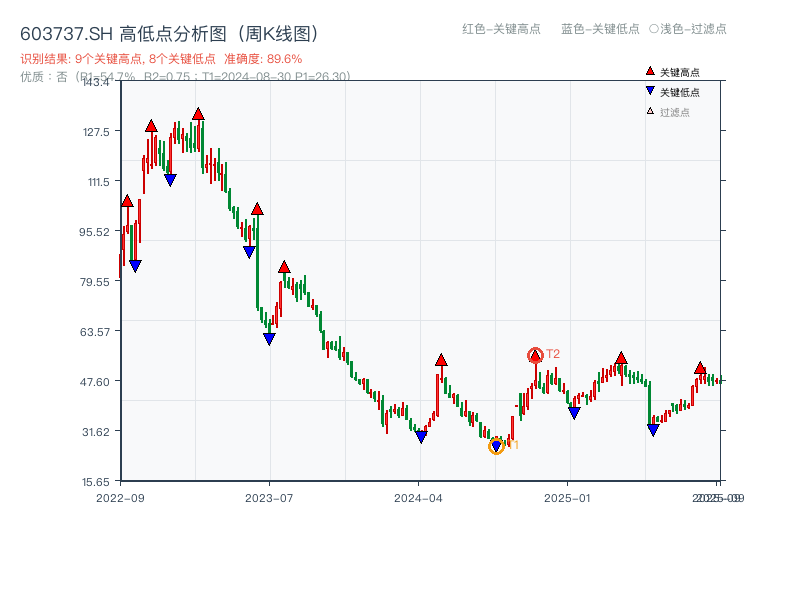
Task: Click the red circled T2 high marker
Action: (x=535, y=355)
